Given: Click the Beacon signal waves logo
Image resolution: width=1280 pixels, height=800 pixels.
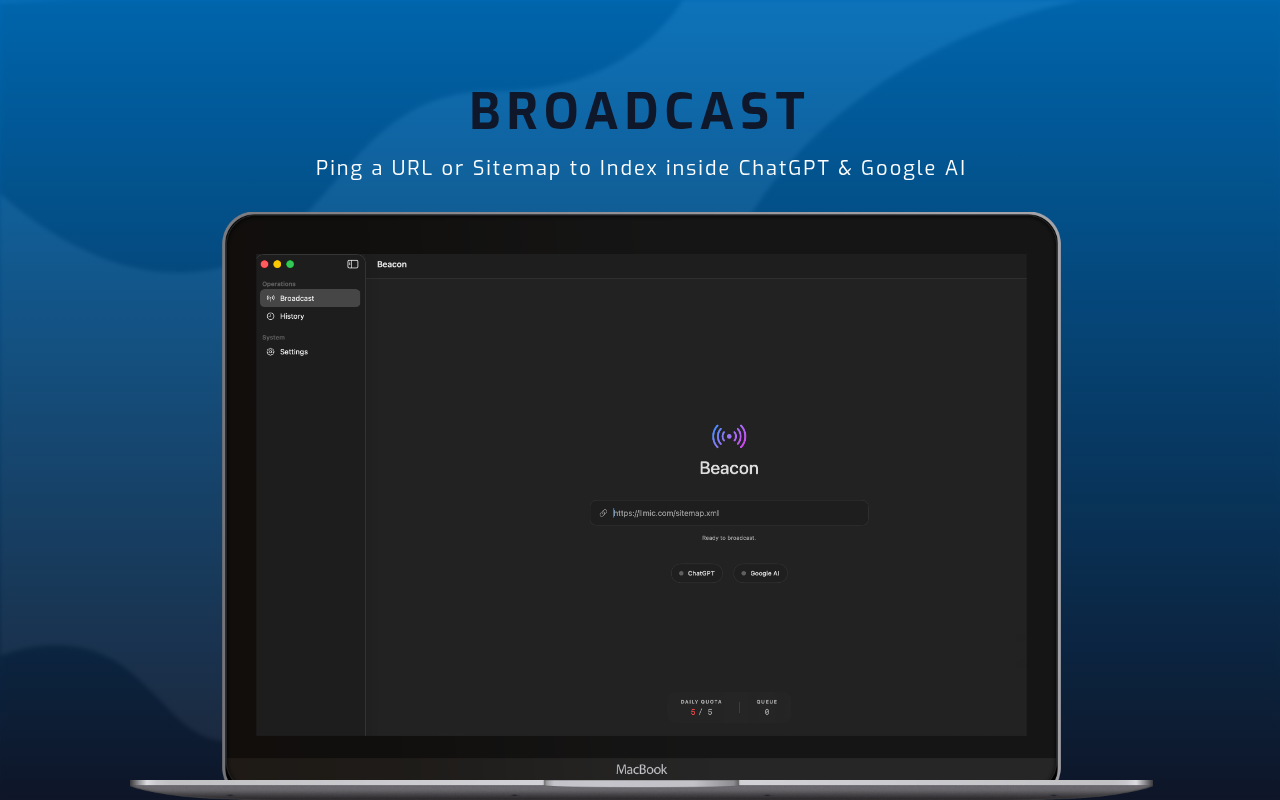Looking at the screenshot, I should click(x=728, y=436).
